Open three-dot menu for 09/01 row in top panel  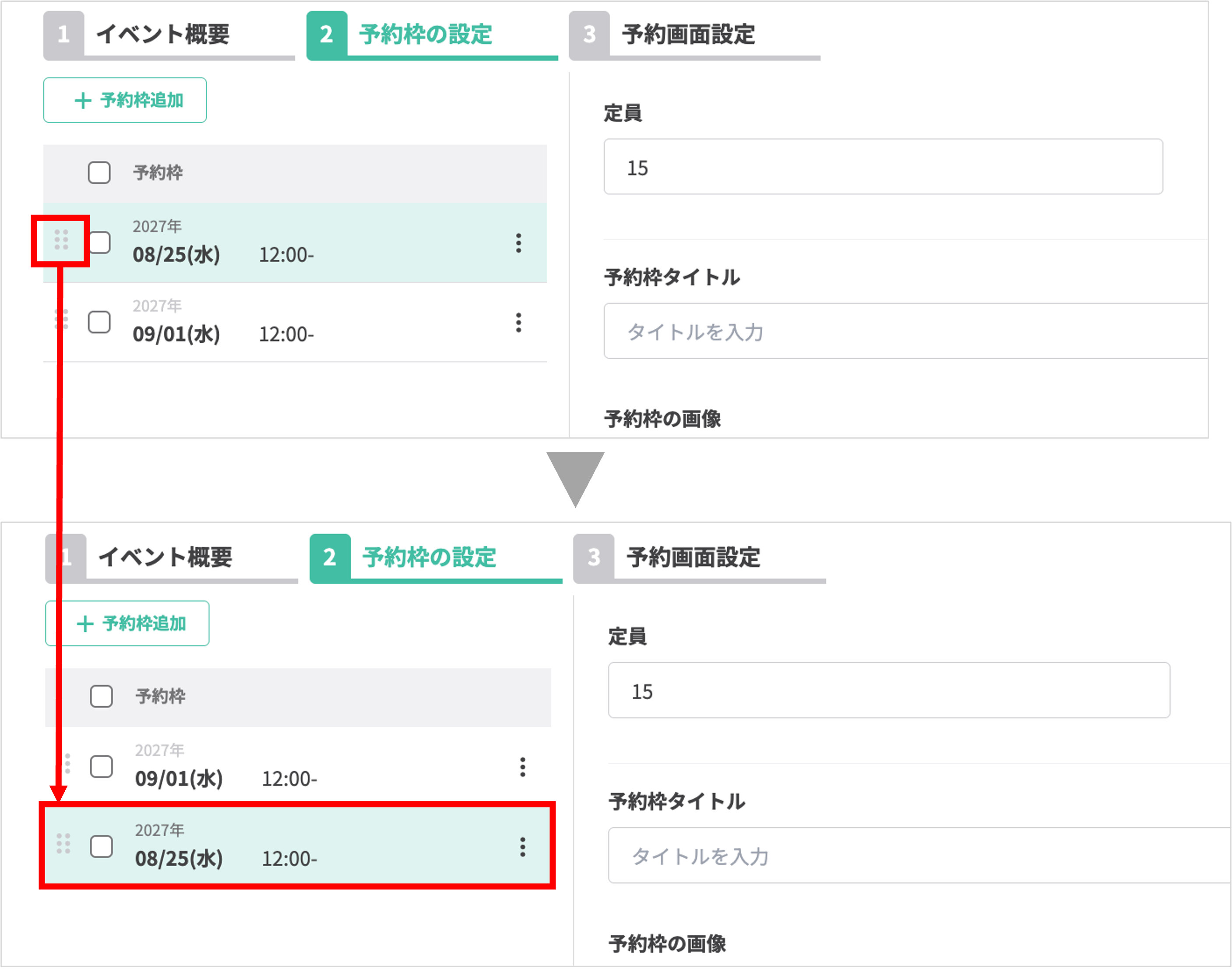pos(518,322)
